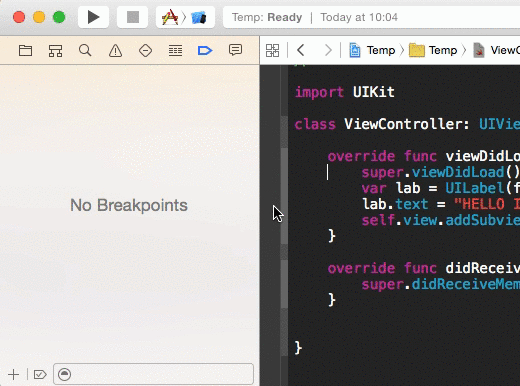Run the project with the Play button
520x386 pixels.
tap(93, 17)
